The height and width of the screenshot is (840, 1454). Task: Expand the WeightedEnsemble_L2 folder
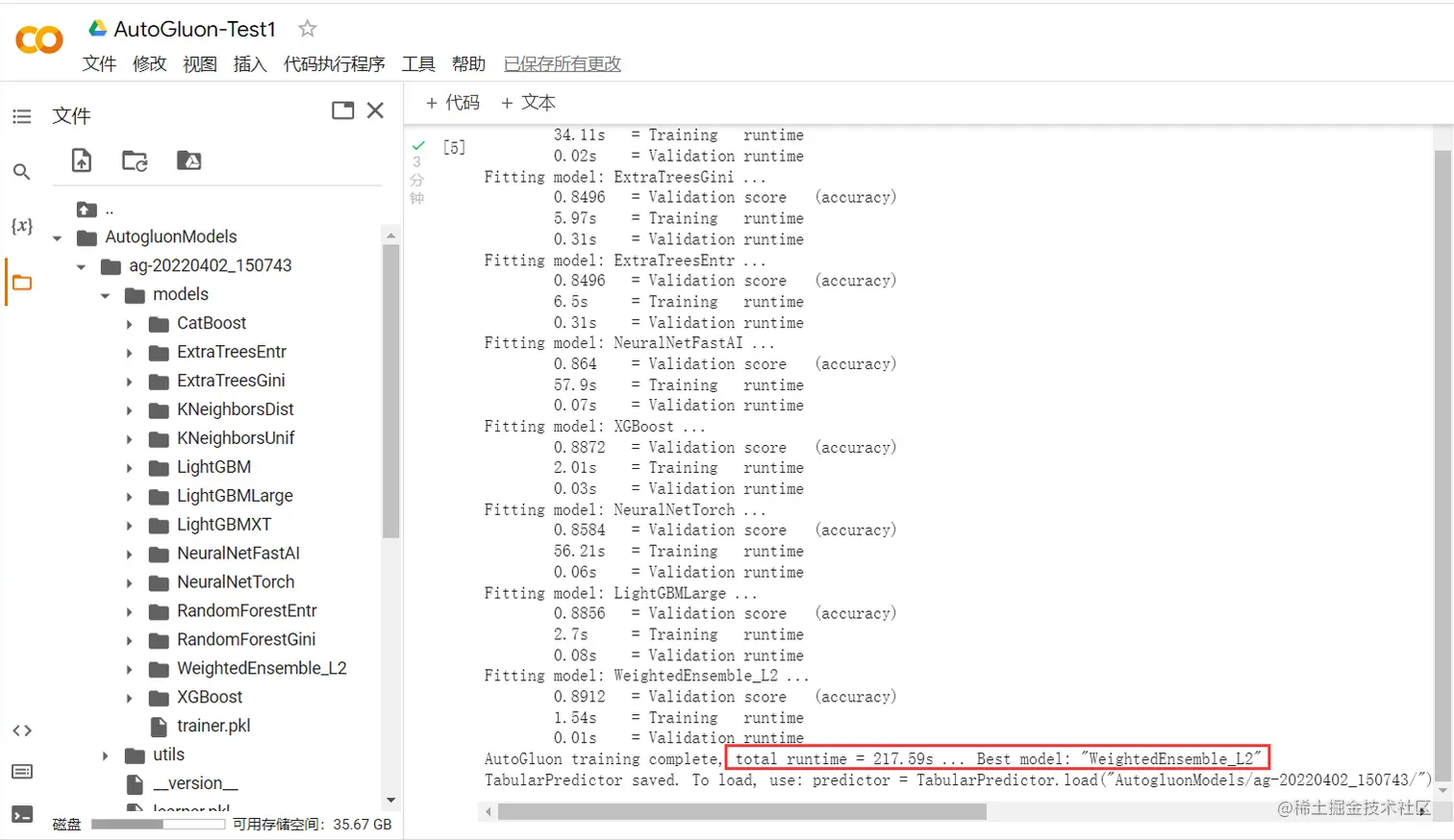[129, 670]
